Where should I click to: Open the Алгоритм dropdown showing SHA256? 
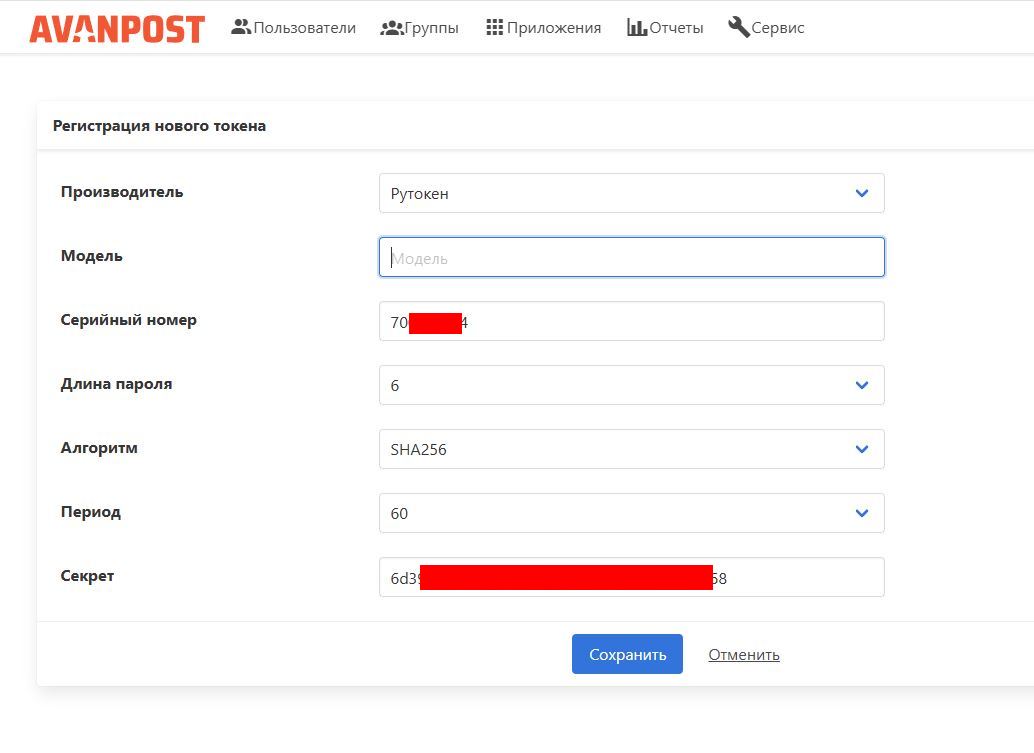click(x=632, y=449)
